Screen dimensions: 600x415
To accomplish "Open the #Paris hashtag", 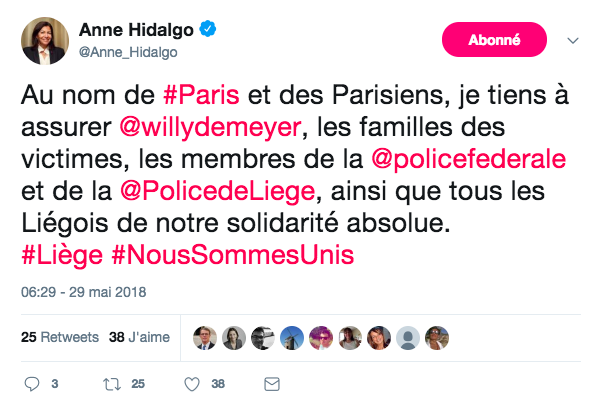I will point(198,99).
